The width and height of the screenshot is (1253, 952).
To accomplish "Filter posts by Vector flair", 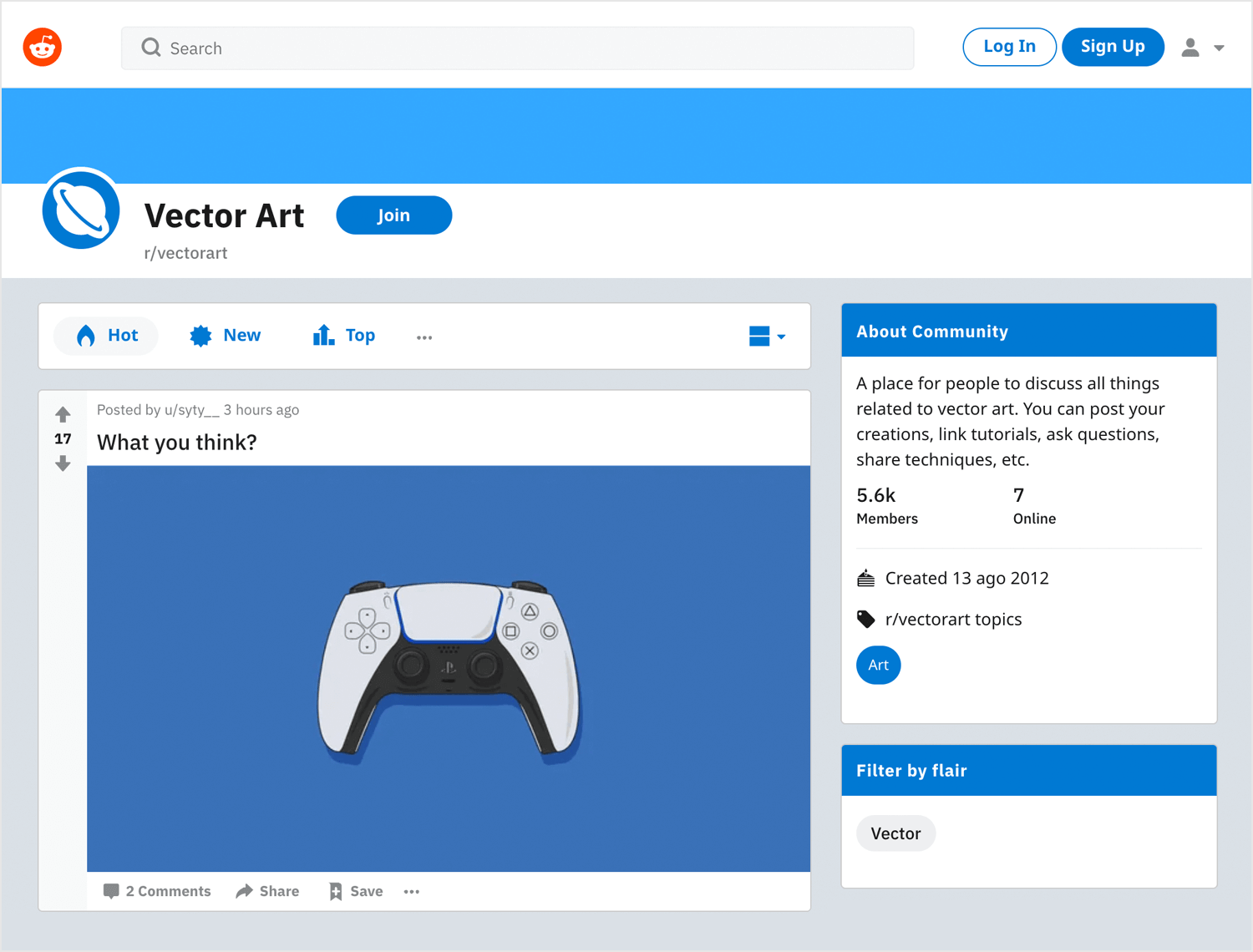I will pyautogui.click(x=895, y=833).
